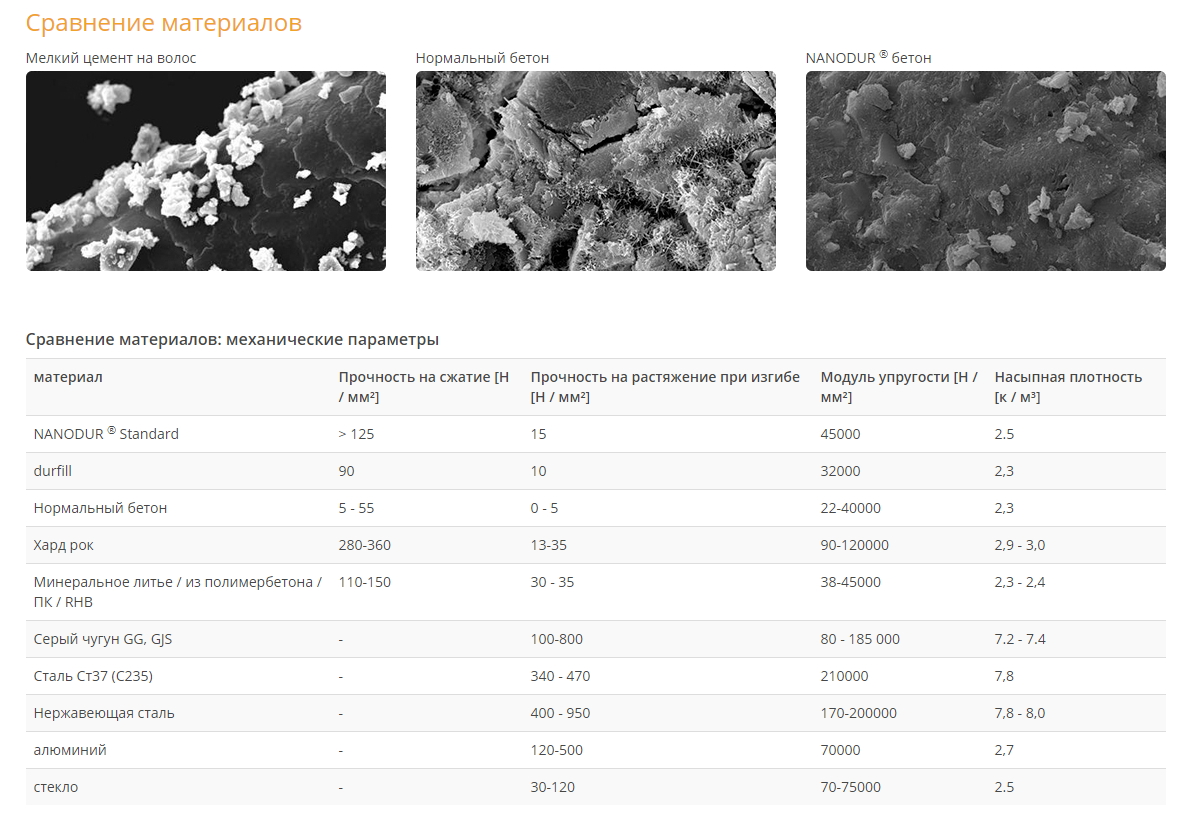Viewport: 1184px width, 823px height.
Task: Open the Нормальный бетон microscope image
Action: click(596, 171)
